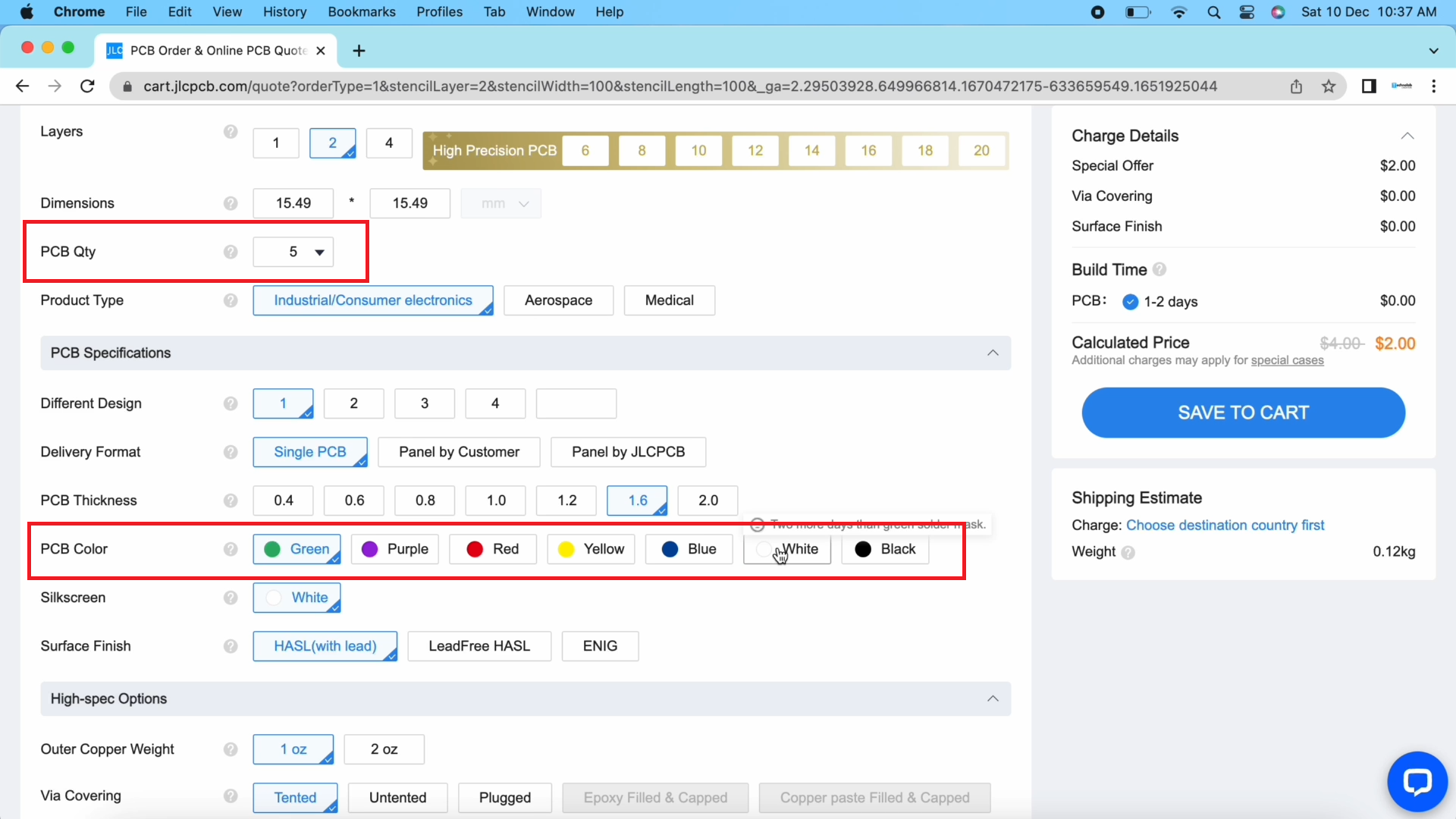Select Purple PCB color
This screenshot has height=819, width=1456.
click(x=394, y=549)
